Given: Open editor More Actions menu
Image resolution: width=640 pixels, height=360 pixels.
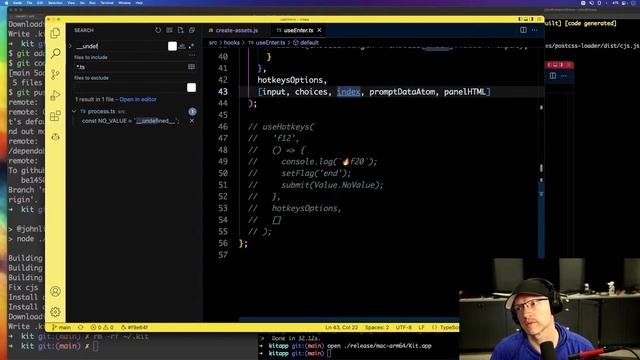Looking at the screenshot, I should point(534,30).
